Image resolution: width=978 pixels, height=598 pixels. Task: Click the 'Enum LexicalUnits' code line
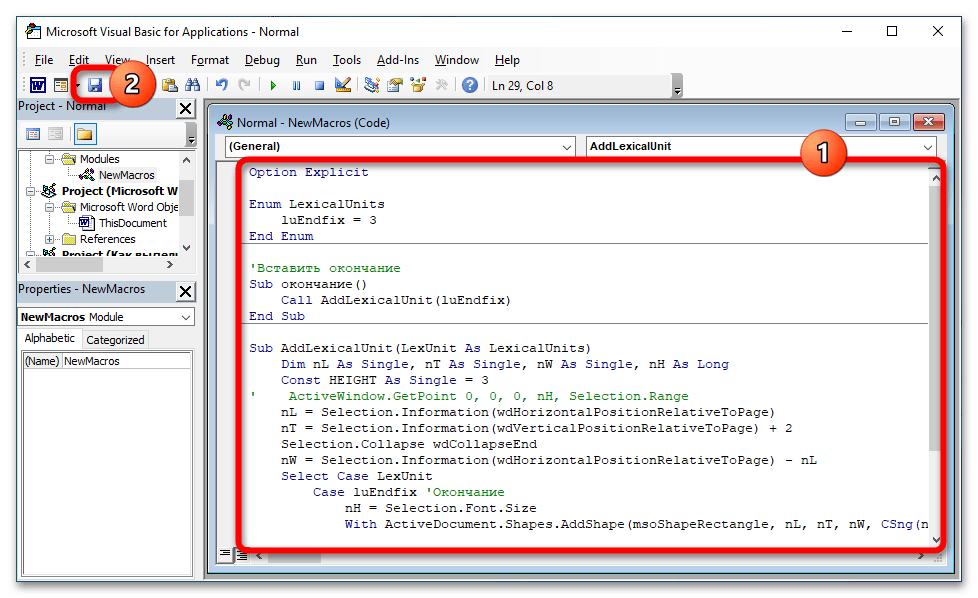point(316,204)
